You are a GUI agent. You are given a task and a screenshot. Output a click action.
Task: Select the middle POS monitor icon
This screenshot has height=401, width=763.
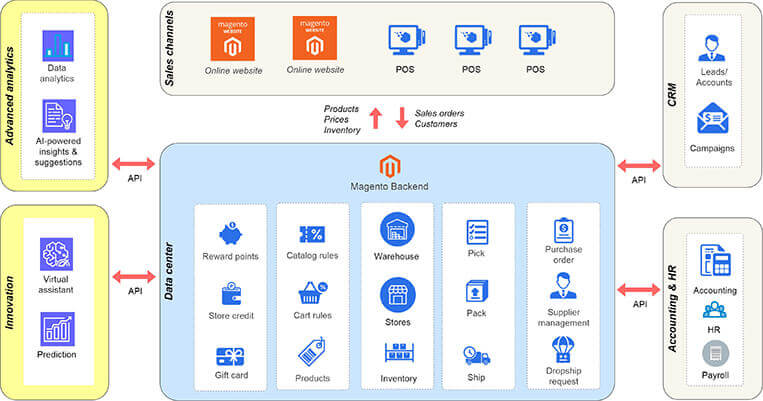tap(472, 40)
